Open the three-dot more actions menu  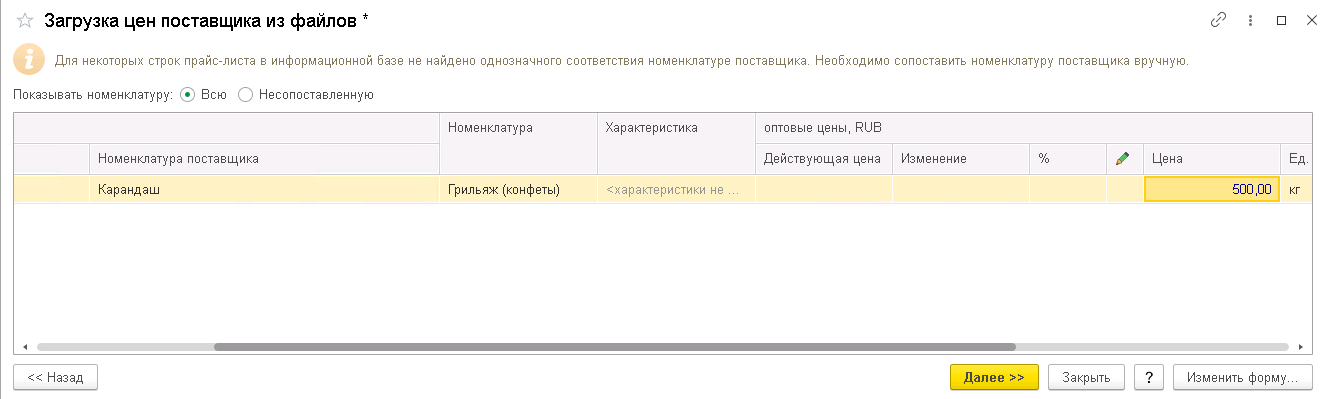(x=1250, y=20)
